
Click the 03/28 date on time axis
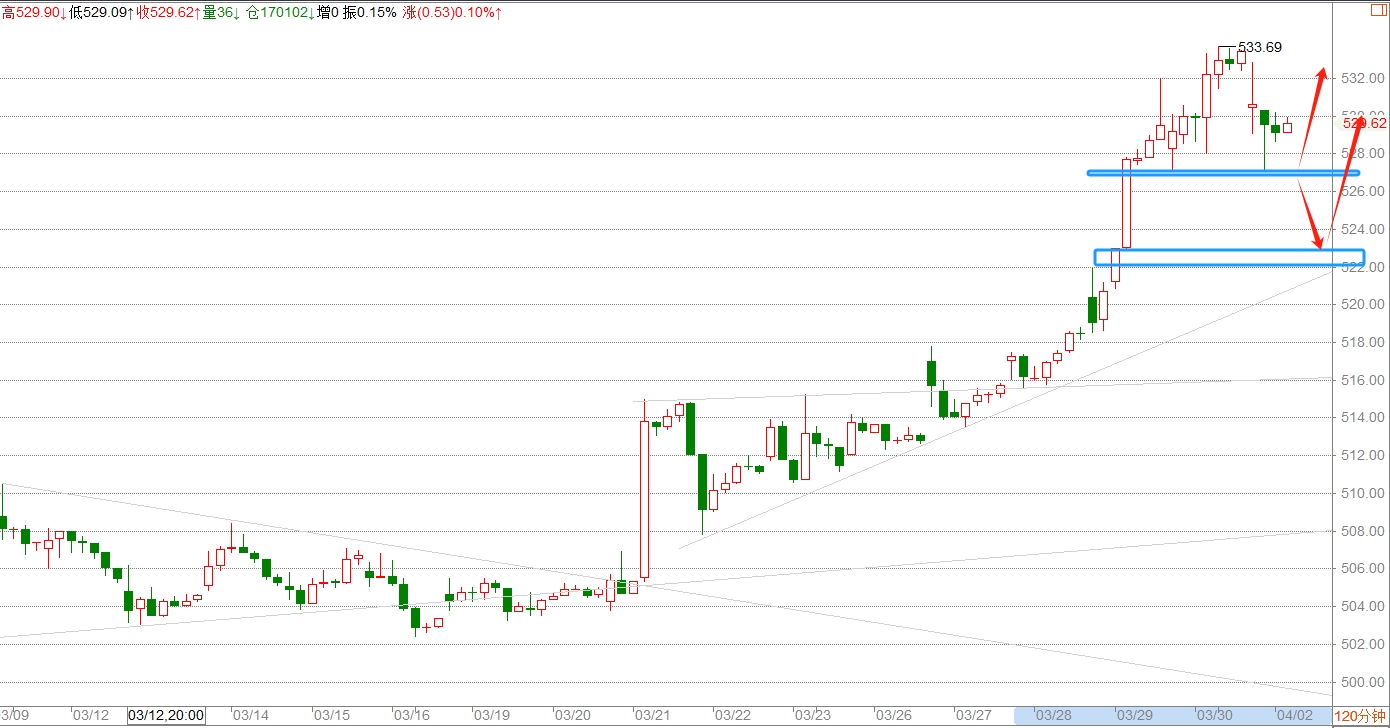[1054, 716]
